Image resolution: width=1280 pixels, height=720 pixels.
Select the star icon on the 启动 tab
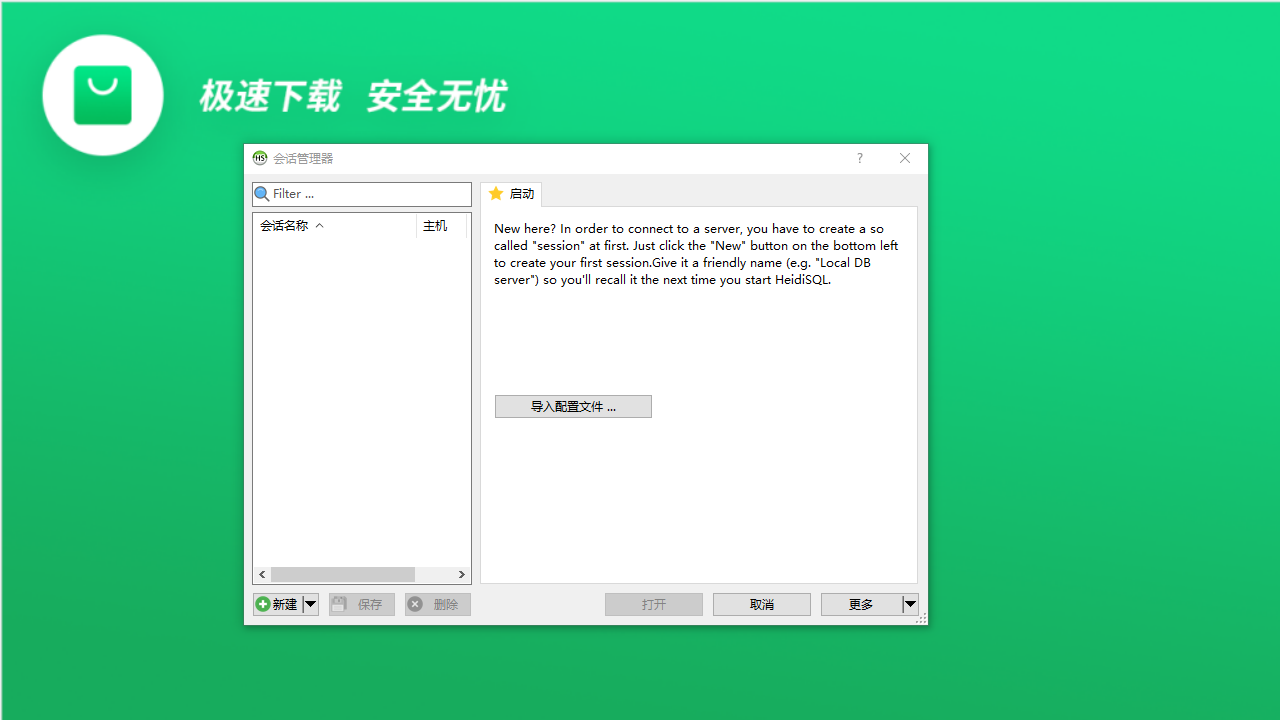point(495,193)
